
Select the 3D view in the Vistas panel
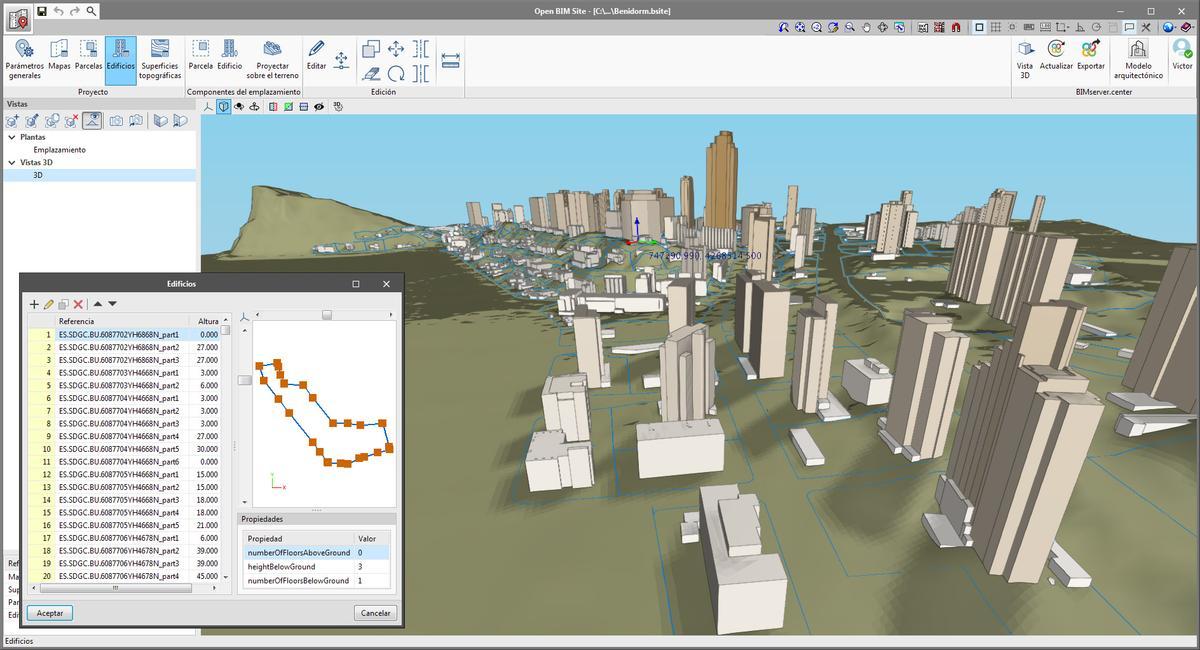point(40,174)
